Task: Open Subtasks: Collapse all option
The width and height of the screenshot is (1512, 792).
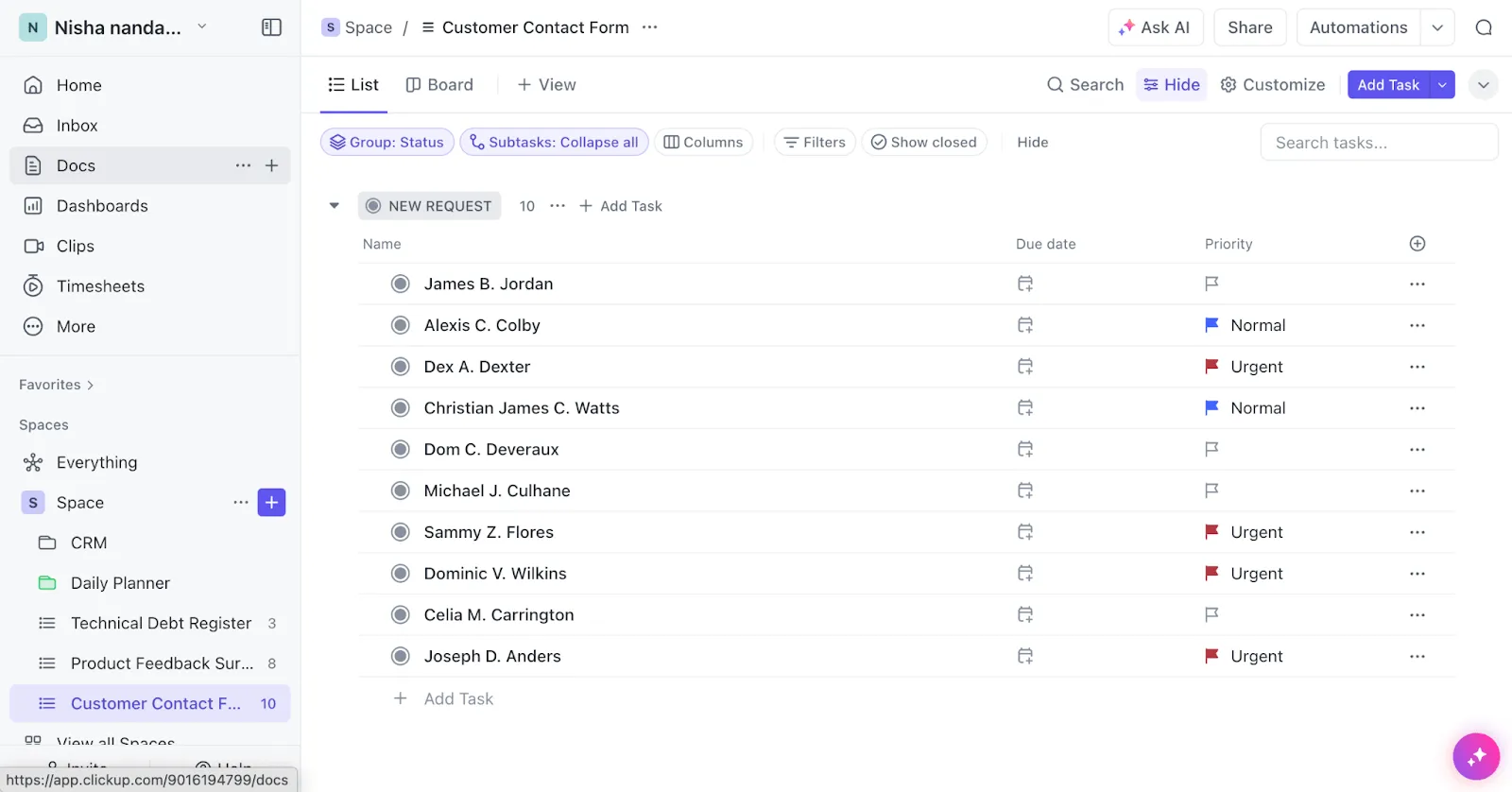Action: point(554,142)
